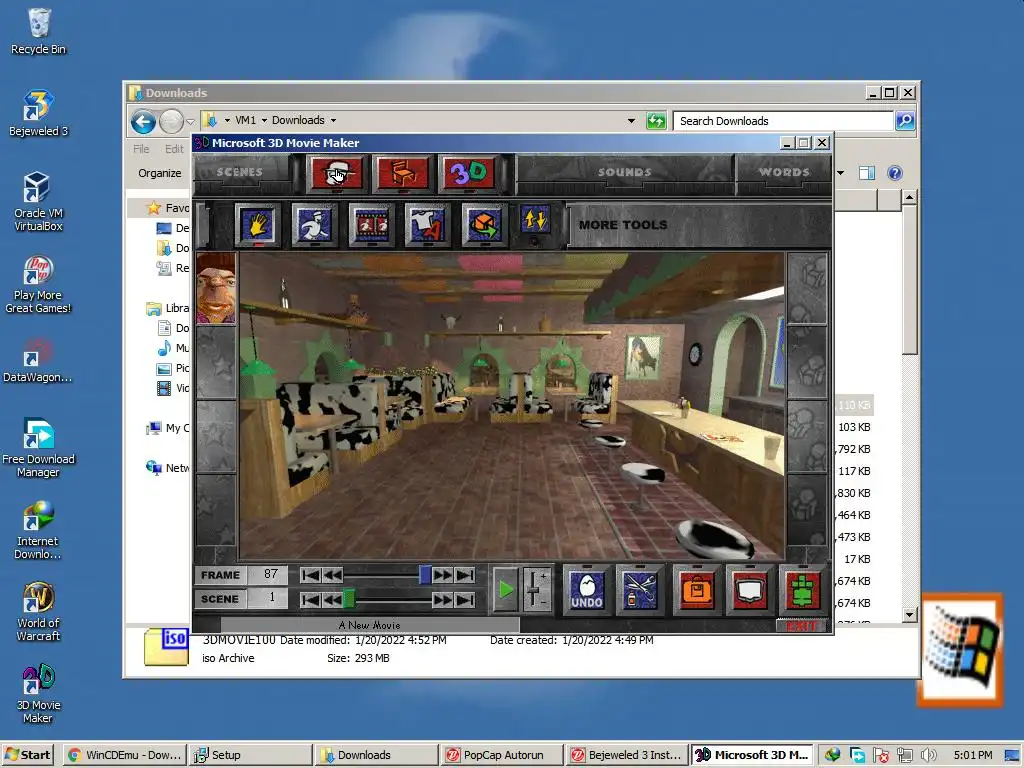Go to previous scene on Scene row

tap(332, 600)
